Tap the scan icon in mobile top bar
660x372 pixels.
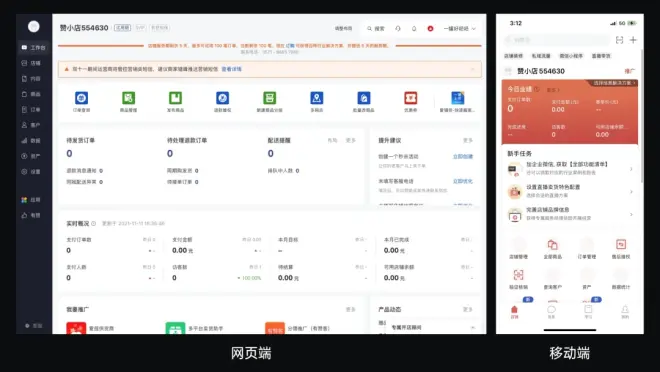619,40
